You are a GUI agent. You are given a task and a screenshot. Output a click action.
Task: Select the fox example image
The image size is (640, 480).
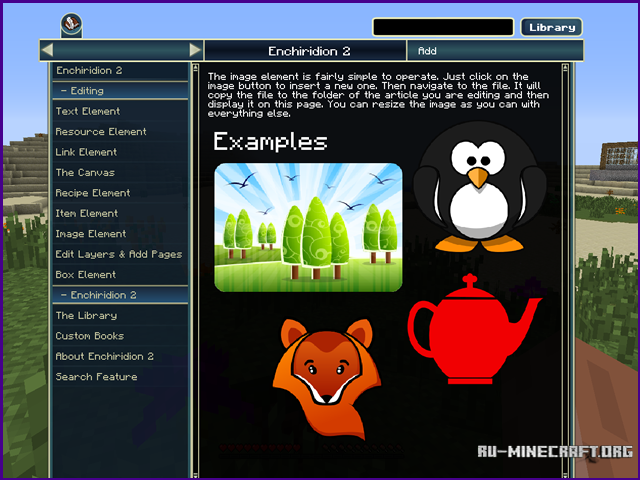327,379
